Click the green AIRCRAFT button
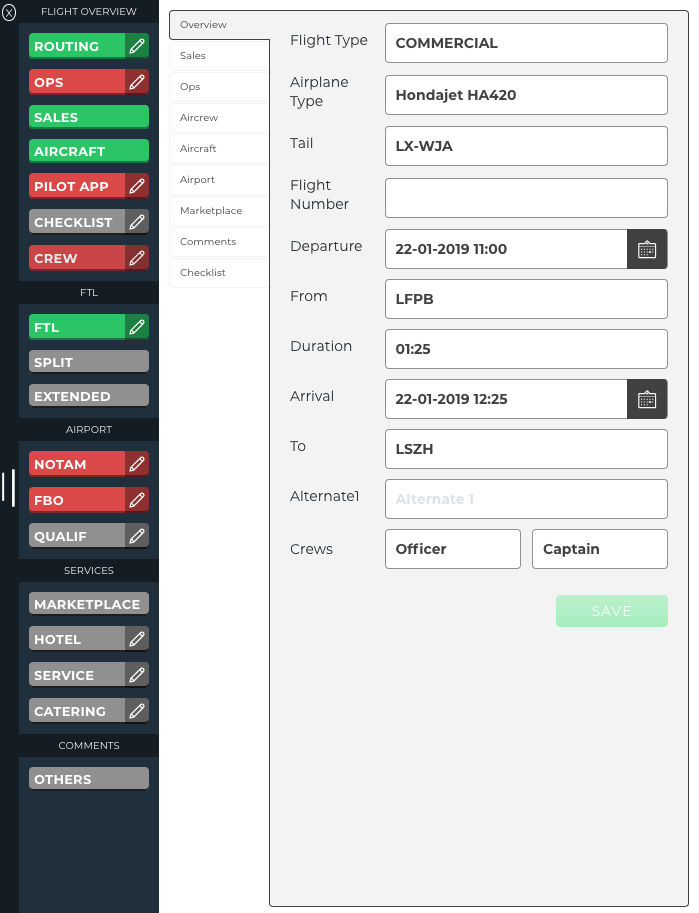This screenshot has width=699, height=913. pos(89,152)
